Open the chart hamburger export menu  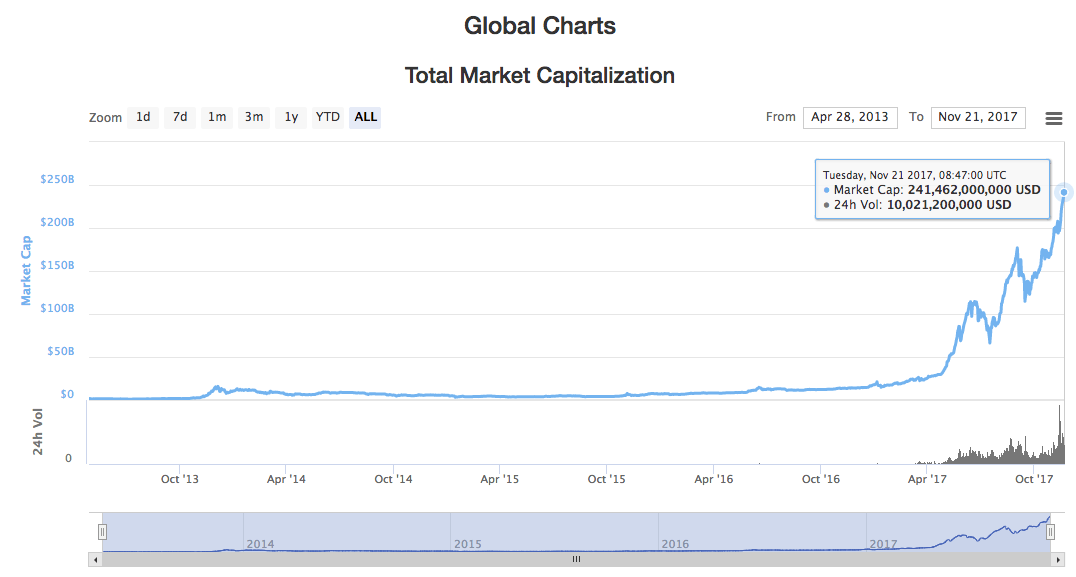pyautogui.click(x=1053, y=118)
